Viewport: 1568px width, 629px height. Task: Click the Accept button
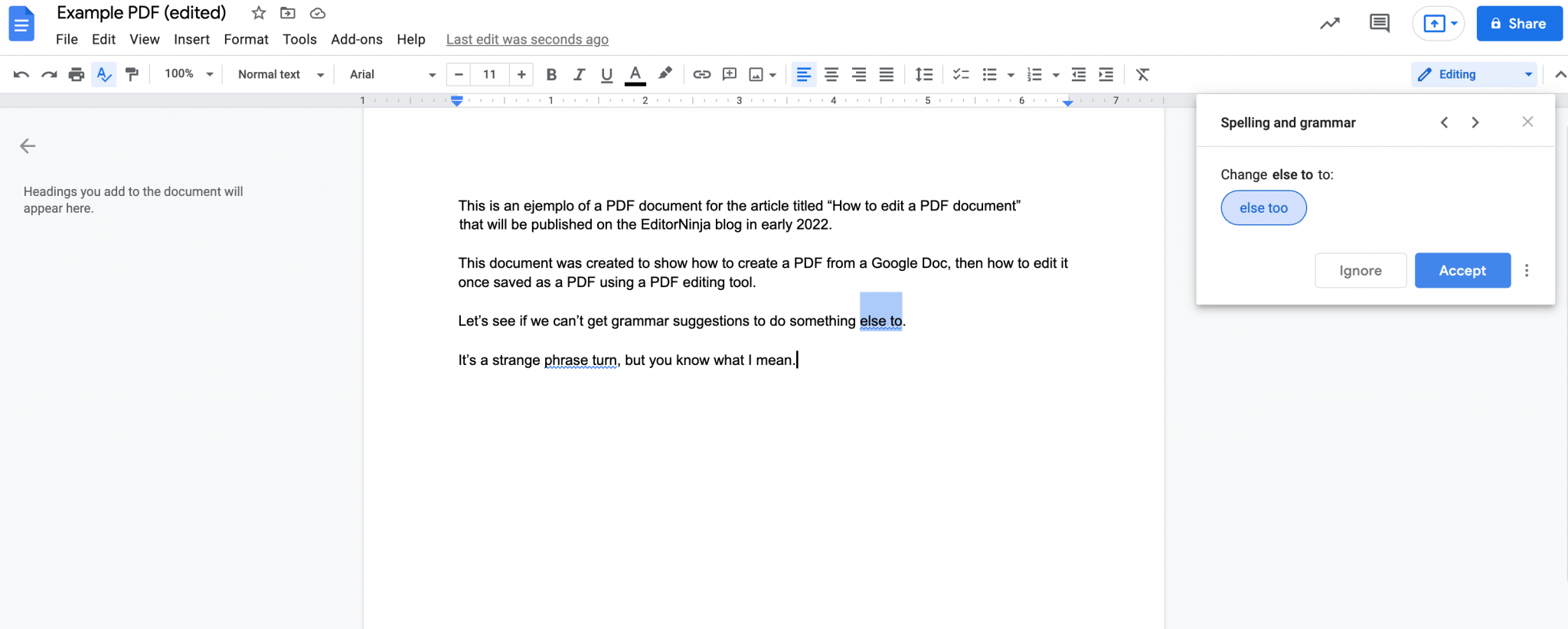pyautogui.click(x=1462, y=271)
